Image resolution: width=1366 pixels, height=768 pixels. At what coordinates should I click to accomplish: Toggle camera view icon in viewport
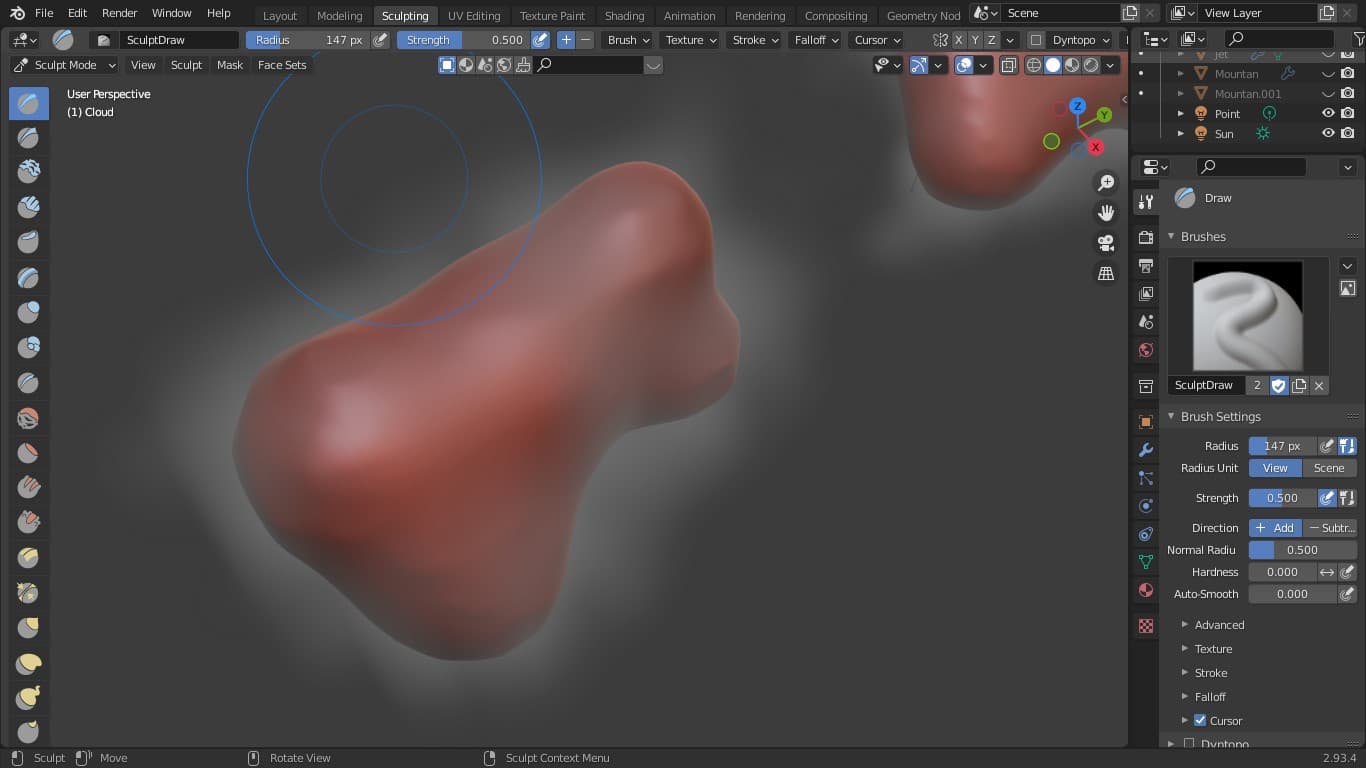coord(1106,243)
